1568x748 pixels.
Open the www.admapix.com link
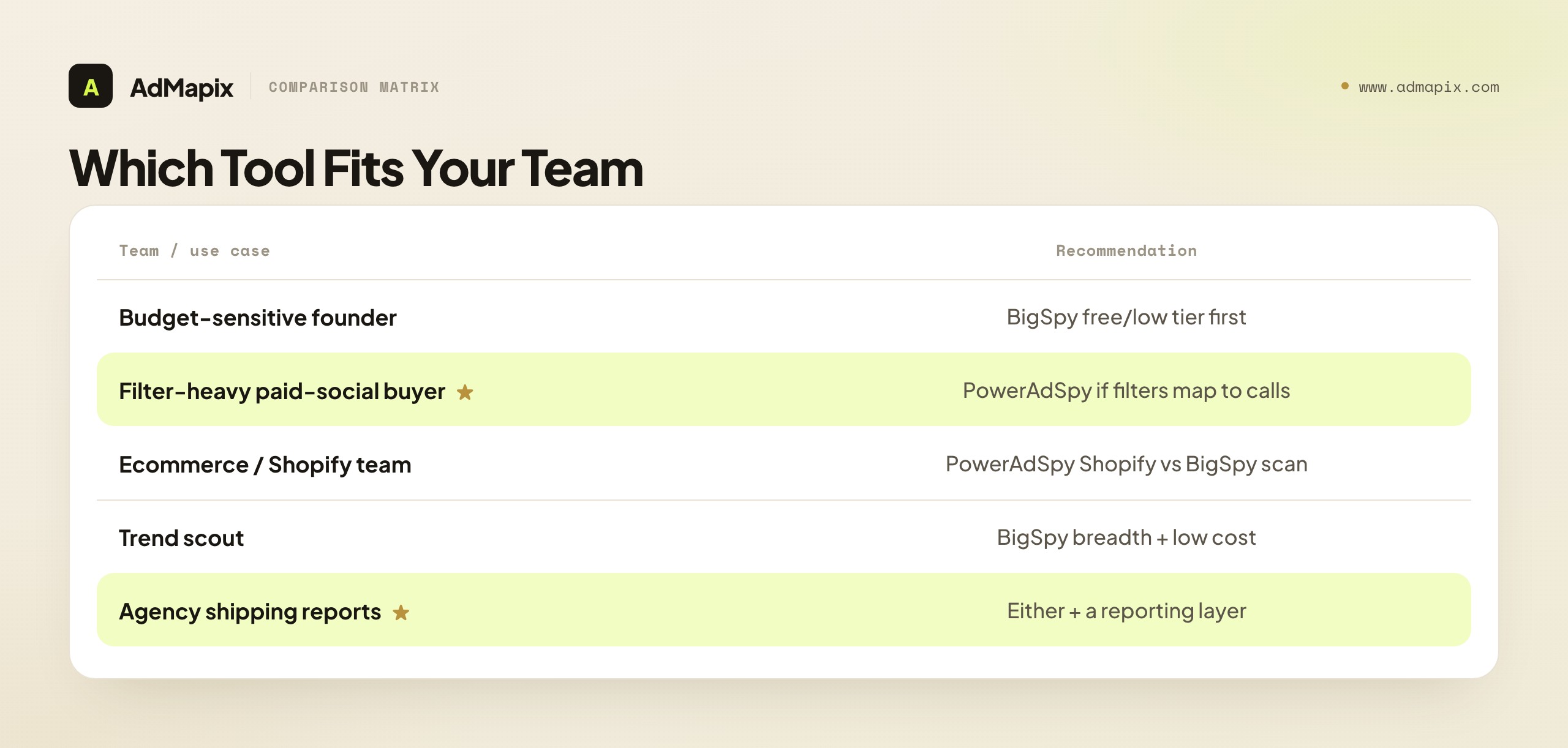[x=1429, y=87]
